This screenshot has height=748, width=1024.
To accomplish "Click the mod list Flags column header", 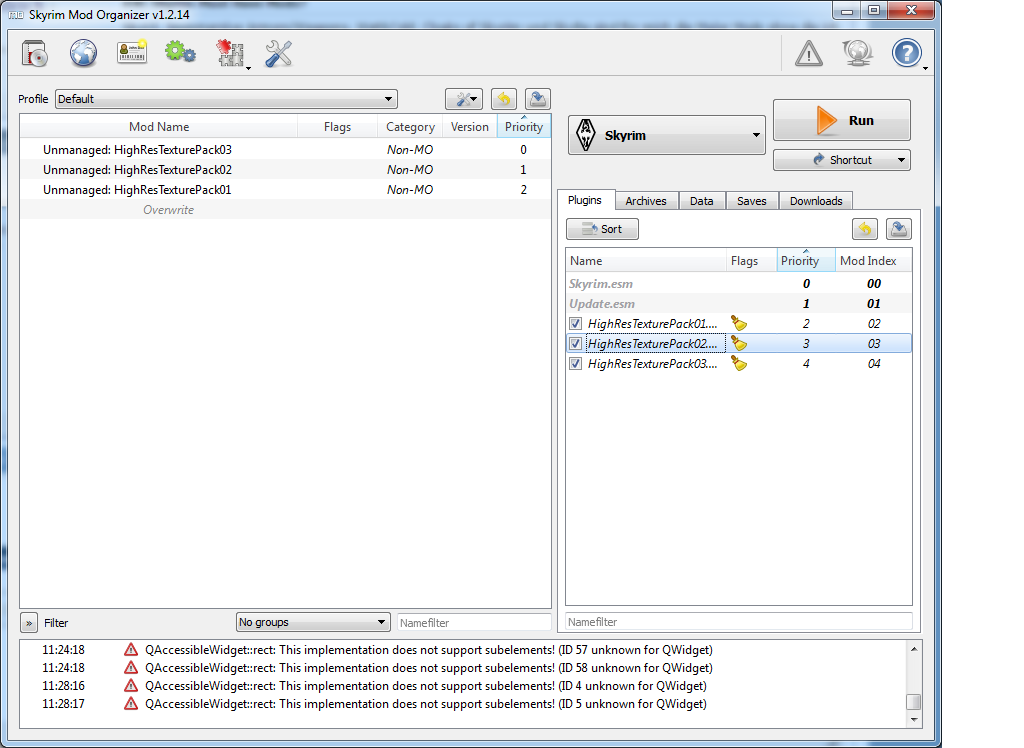I will tap(337, 127).
